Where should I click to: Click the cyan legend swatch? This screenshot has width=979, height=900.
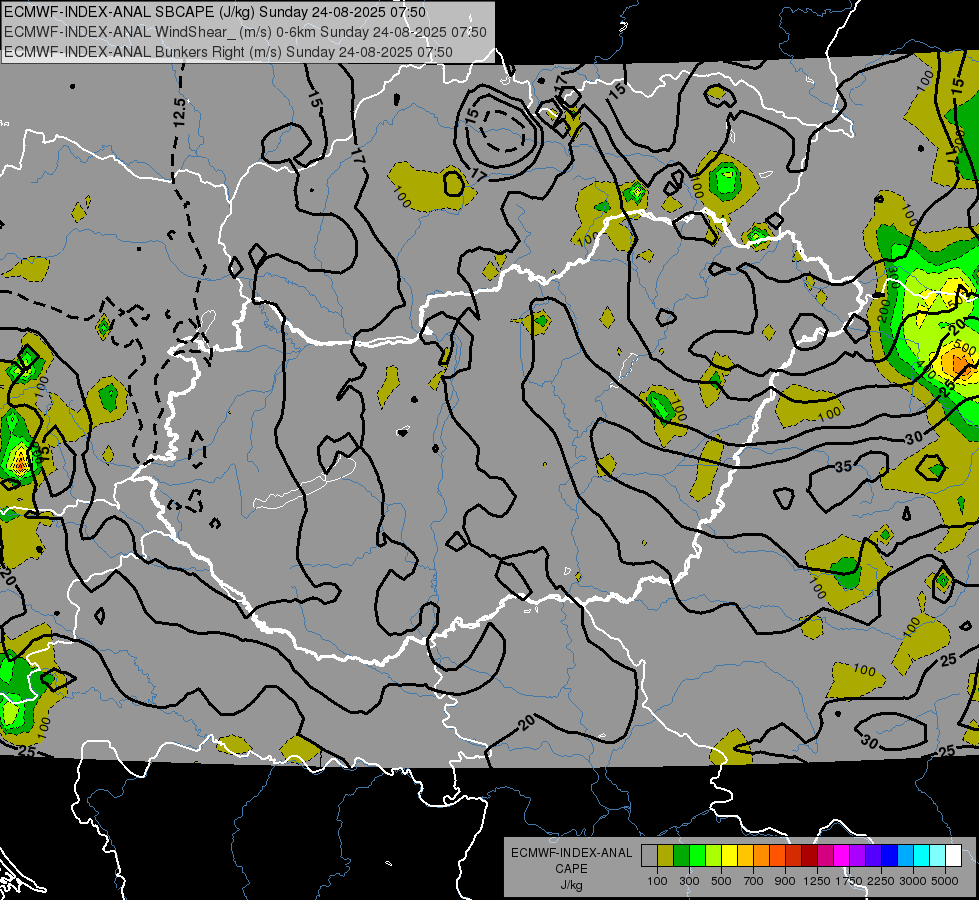point(922,856)
